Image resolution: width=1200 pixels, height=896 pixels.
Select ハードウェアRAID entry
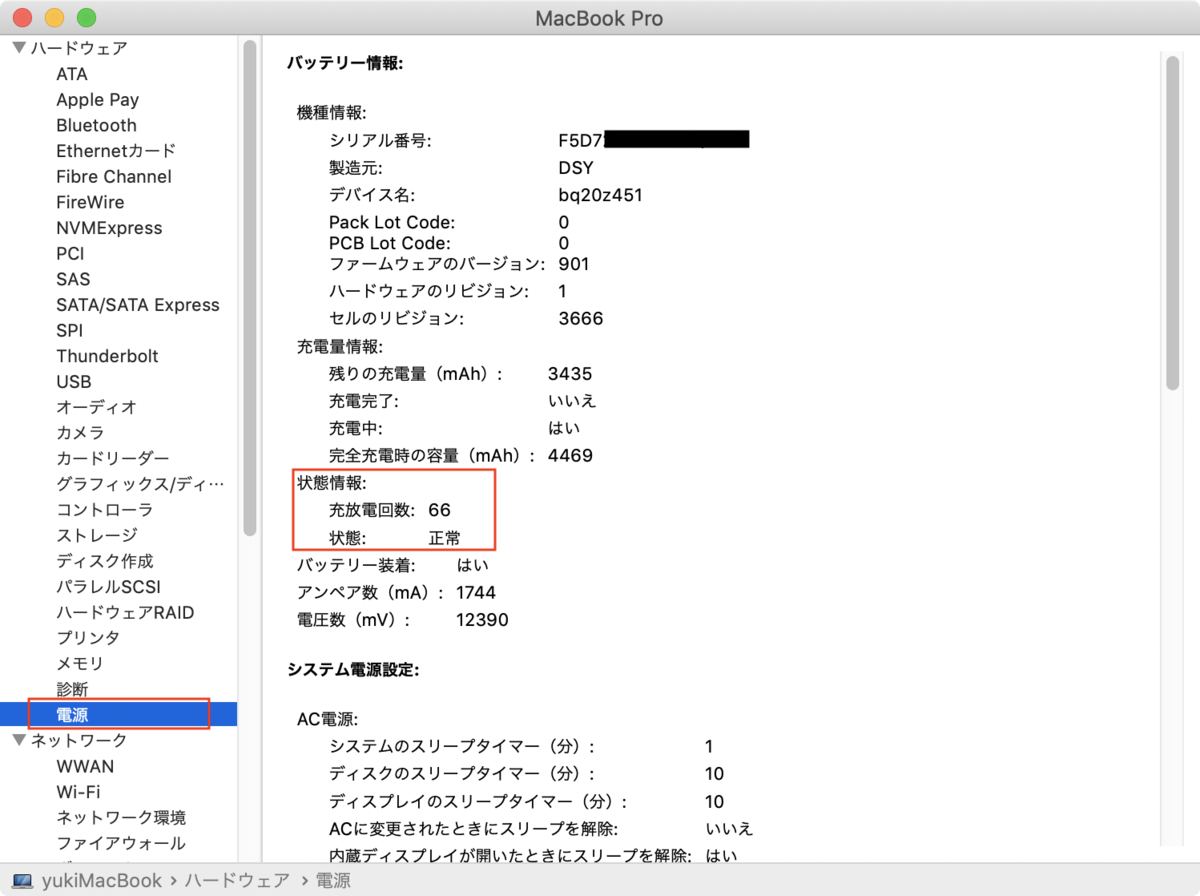coord(125,612)
